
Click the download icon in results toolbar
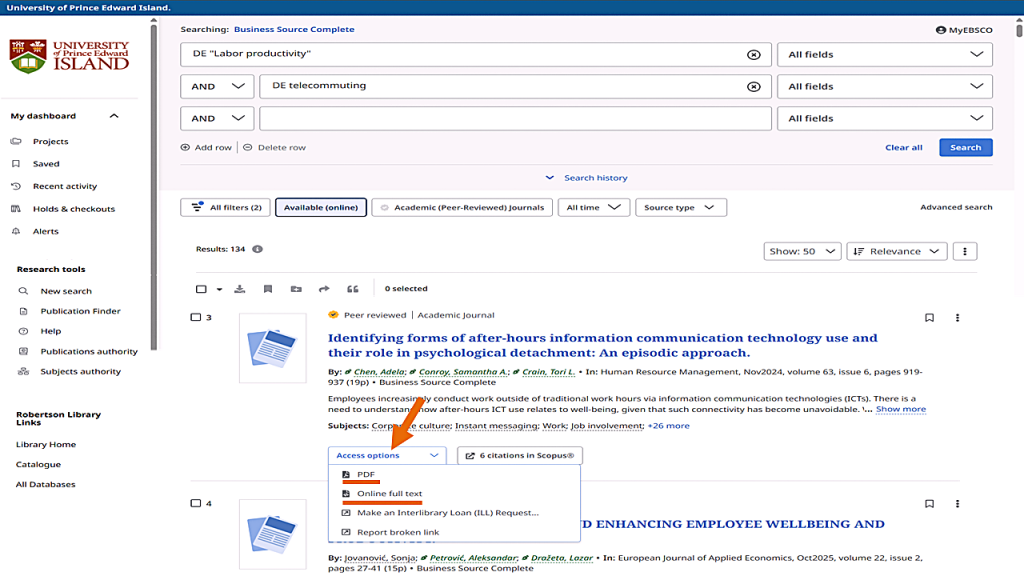240,289
